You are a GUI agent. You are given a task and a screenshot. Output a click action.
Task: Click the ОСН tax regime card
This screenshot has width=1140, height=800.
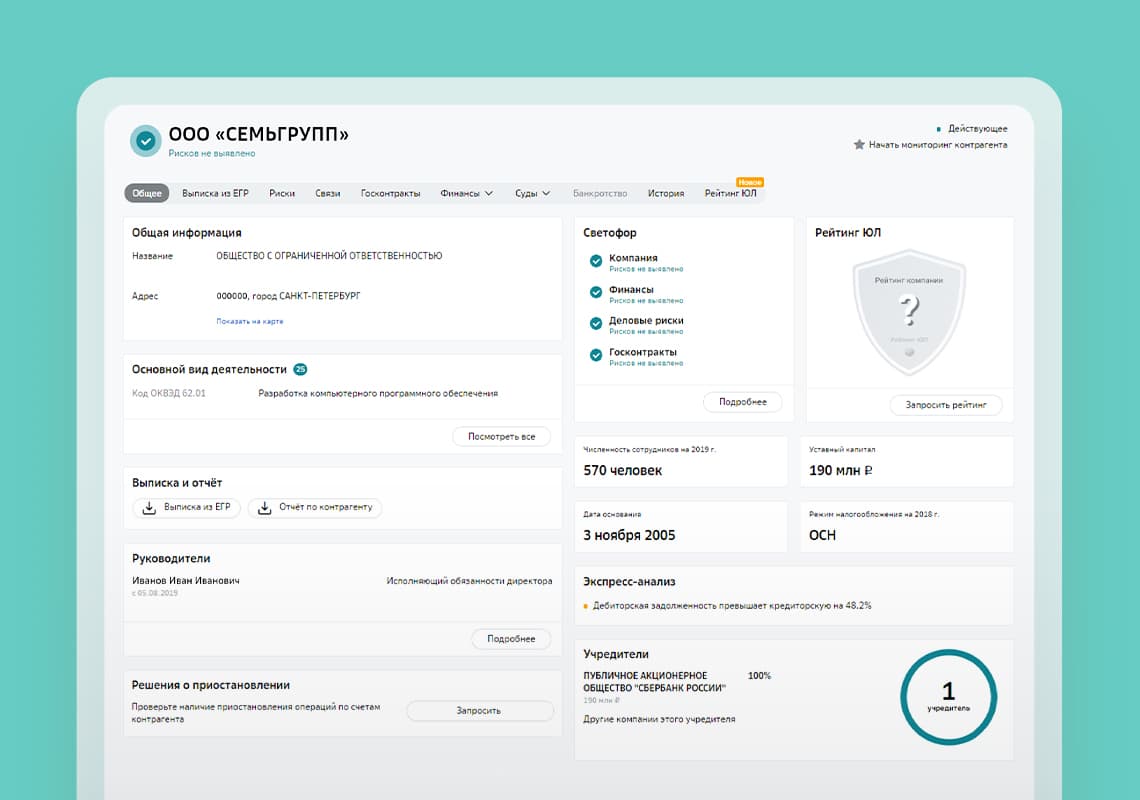(907, 527)
